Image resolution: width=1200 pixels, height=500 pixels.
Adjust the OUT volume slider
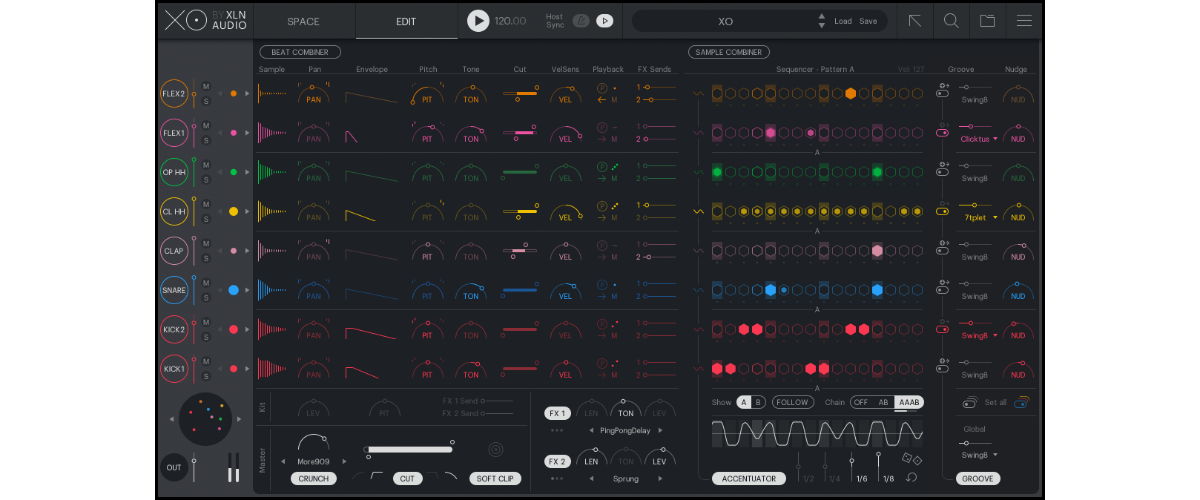194,468
